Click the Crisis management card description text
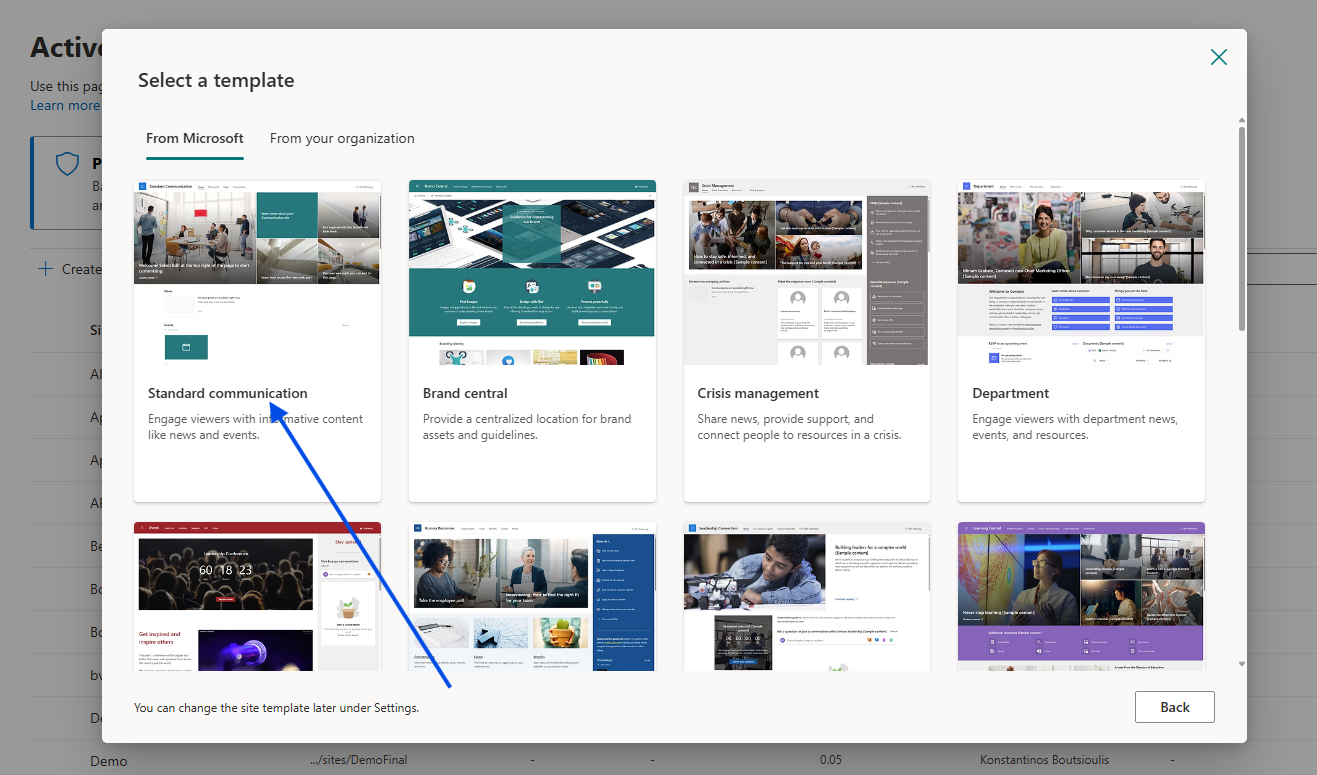The width and height of the screenshot is (1317, 775). pyautogui.click(x=799, y=427)
